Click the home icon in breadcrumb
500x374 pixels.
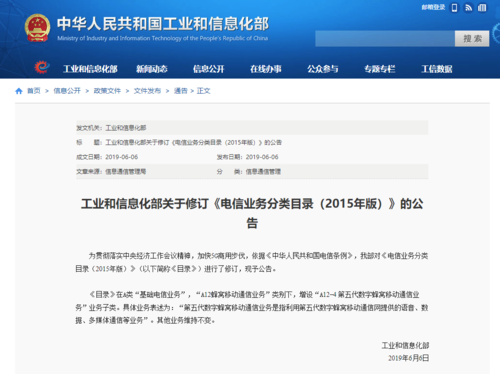19,91
